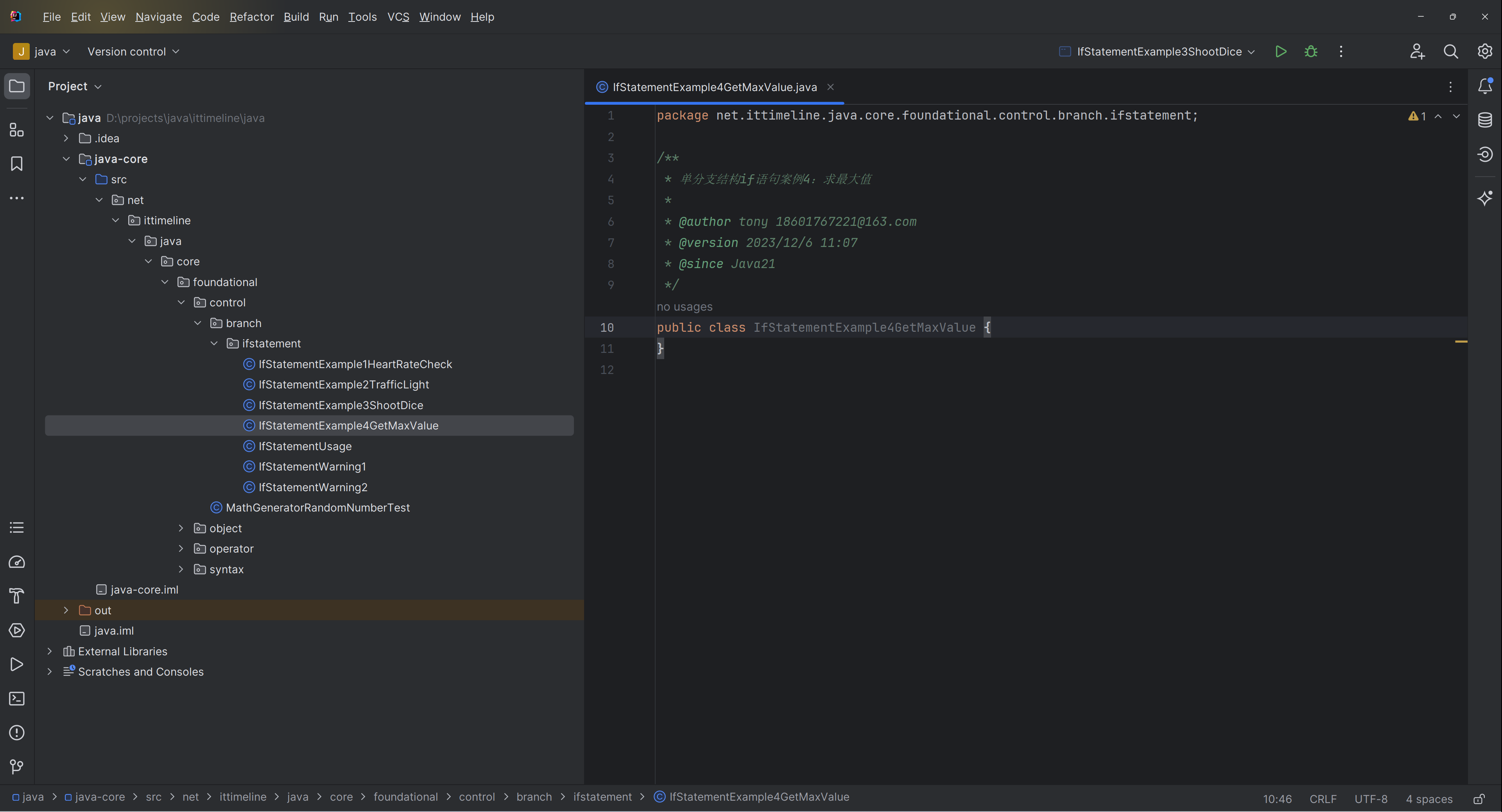Open more run actions menu
Viewport: 1502px width, 812px height.
(1341, 52)
